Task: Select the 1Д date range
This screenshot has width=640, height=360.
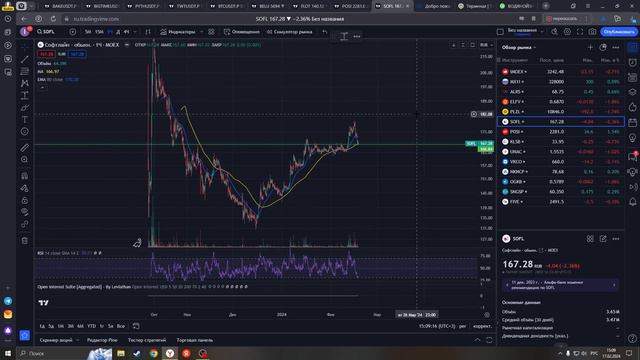Action: click(42, 326)
